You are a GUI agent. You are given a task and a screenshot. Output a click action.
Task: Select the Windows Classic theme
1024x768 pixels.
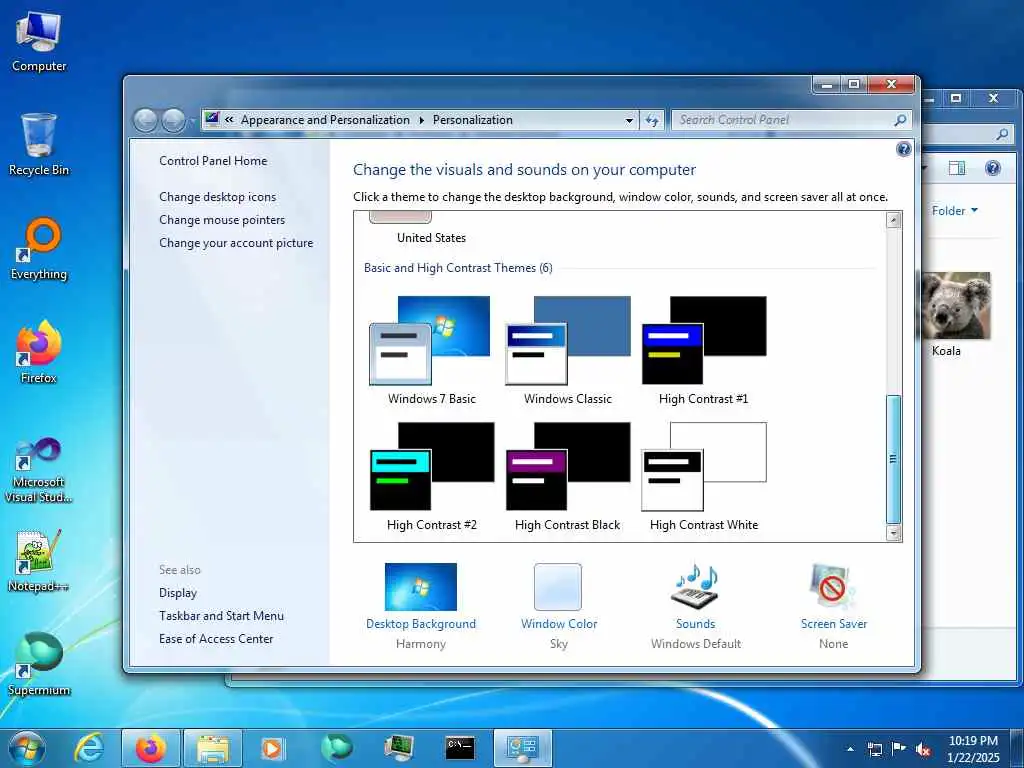[x=568, y=351]
